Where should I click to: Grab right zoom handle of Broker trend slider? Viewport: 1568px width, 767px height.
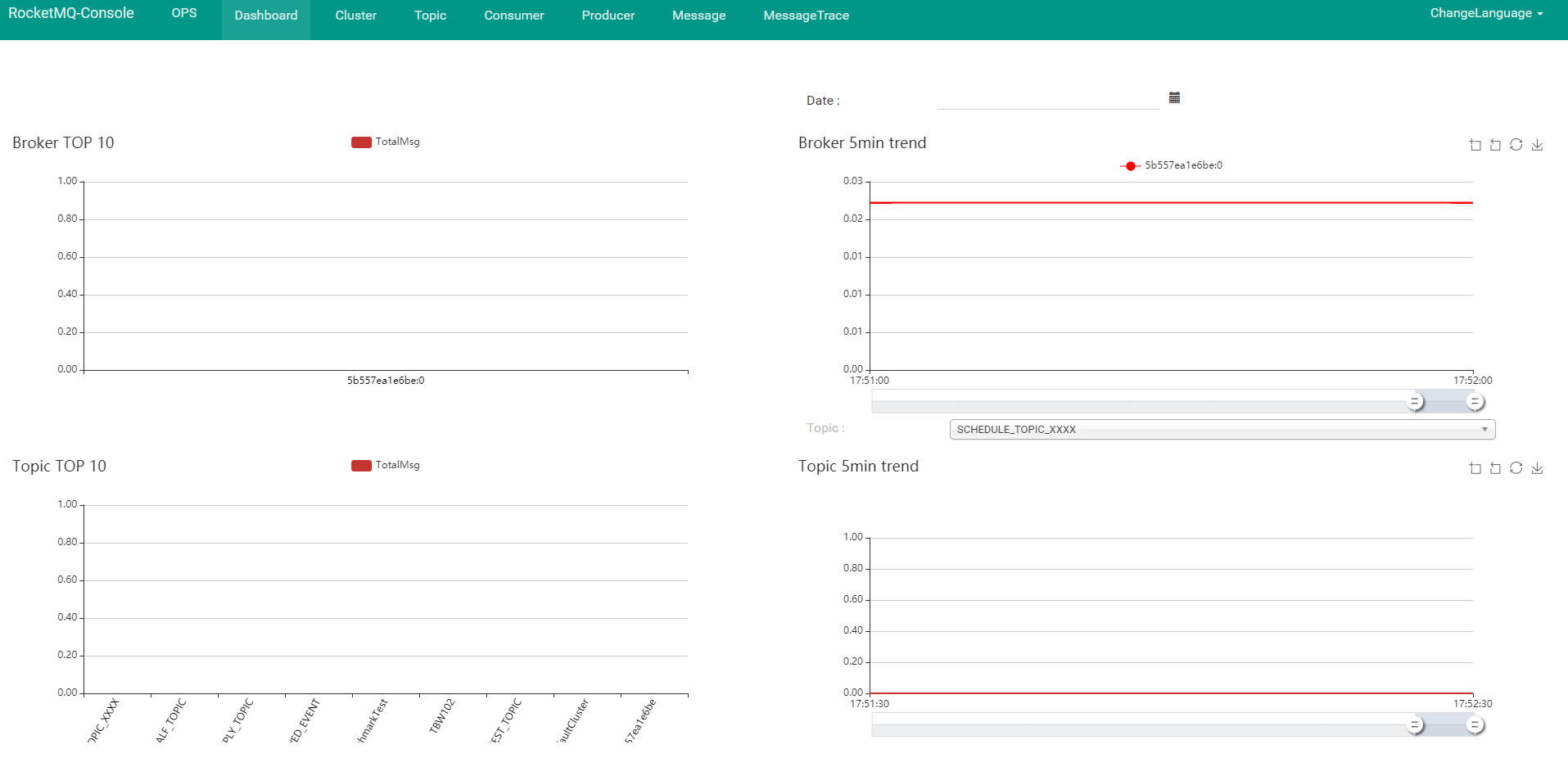1475,401
